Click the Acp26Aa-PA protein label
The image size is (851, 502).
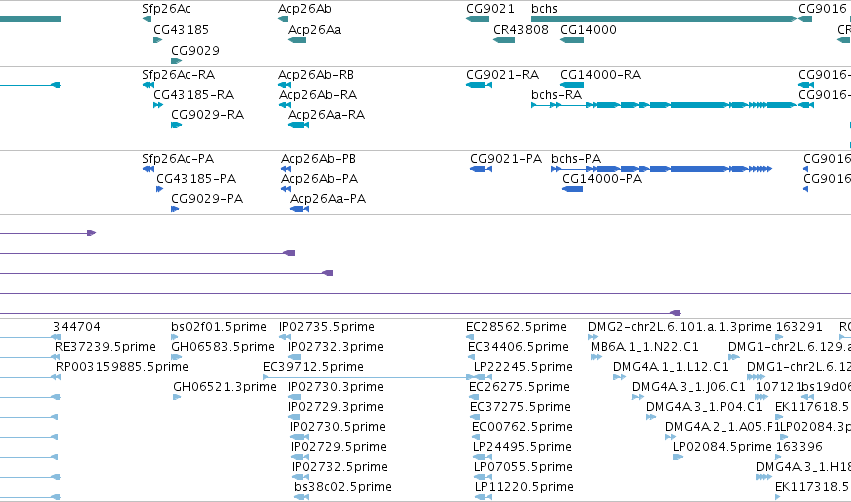point(328,199)
